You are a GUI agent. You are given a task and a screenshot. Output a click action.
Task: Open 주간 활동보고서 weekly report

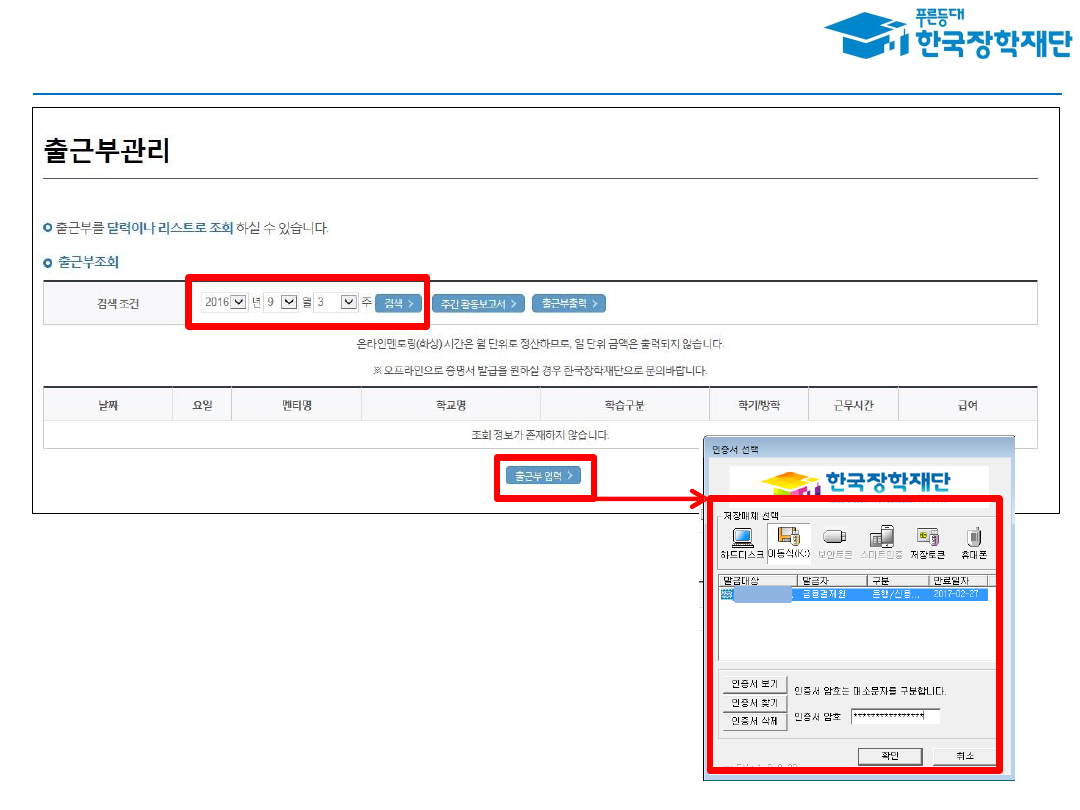478,303
